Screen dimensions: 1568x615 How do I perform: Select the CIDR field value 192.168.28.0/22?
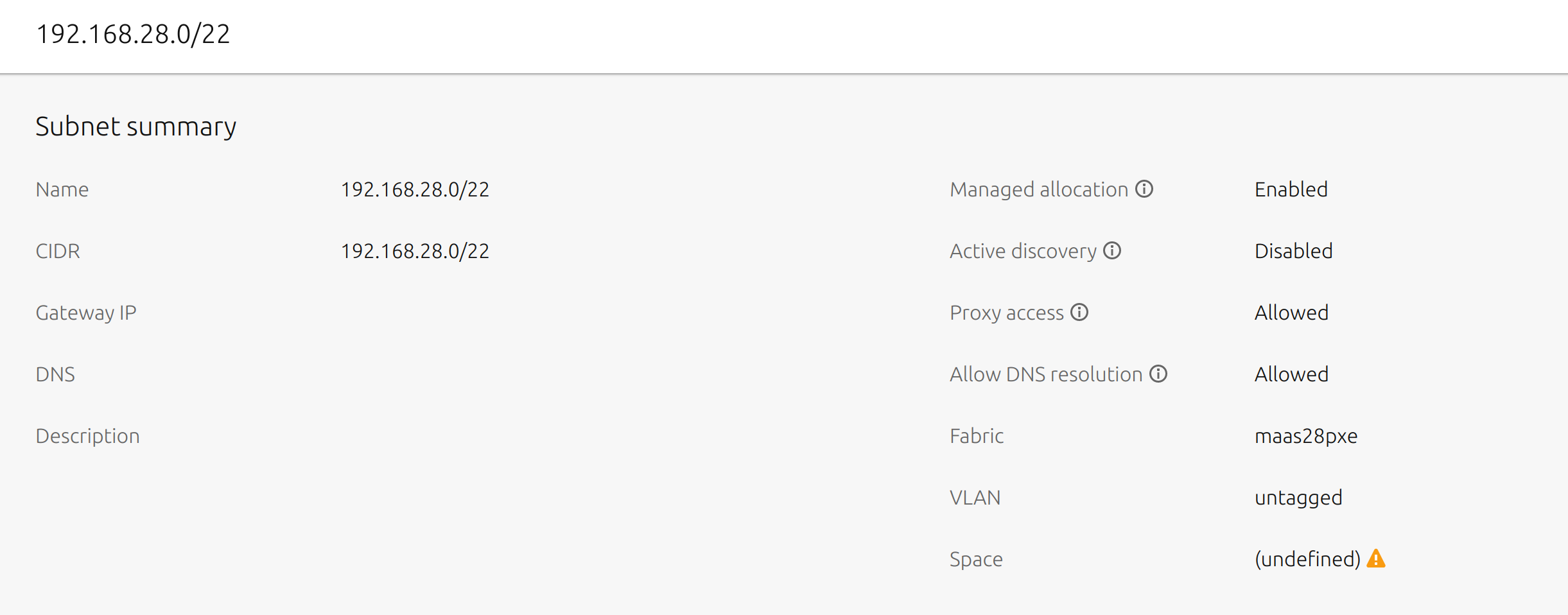coord(415,251)
